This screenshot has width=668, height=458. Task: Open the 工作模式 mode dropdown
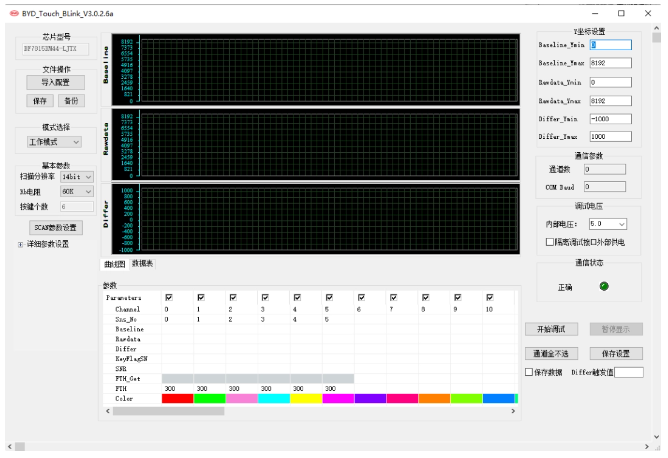[55, 142]
